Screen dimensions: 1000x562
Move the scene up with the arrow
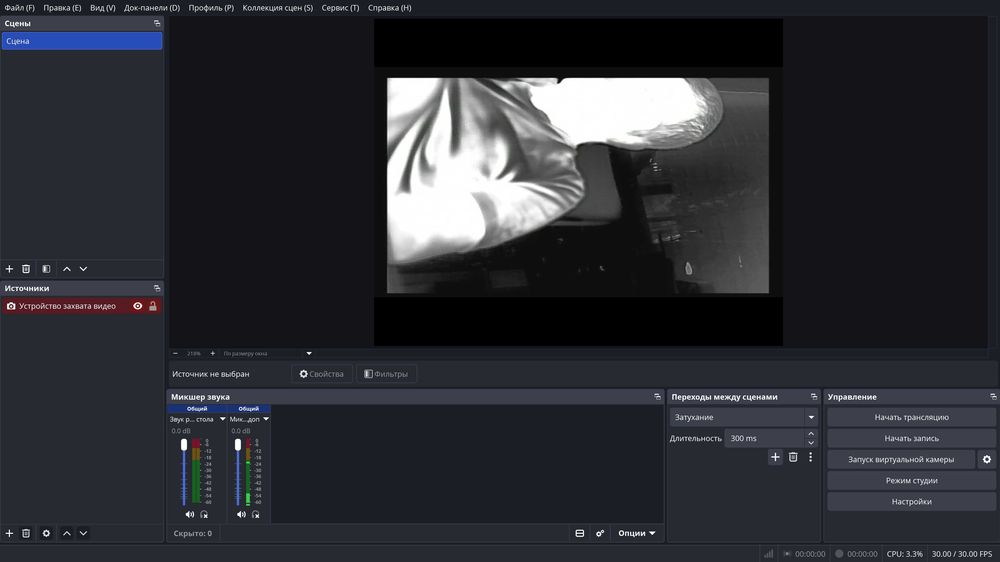[x=67, y=269]
